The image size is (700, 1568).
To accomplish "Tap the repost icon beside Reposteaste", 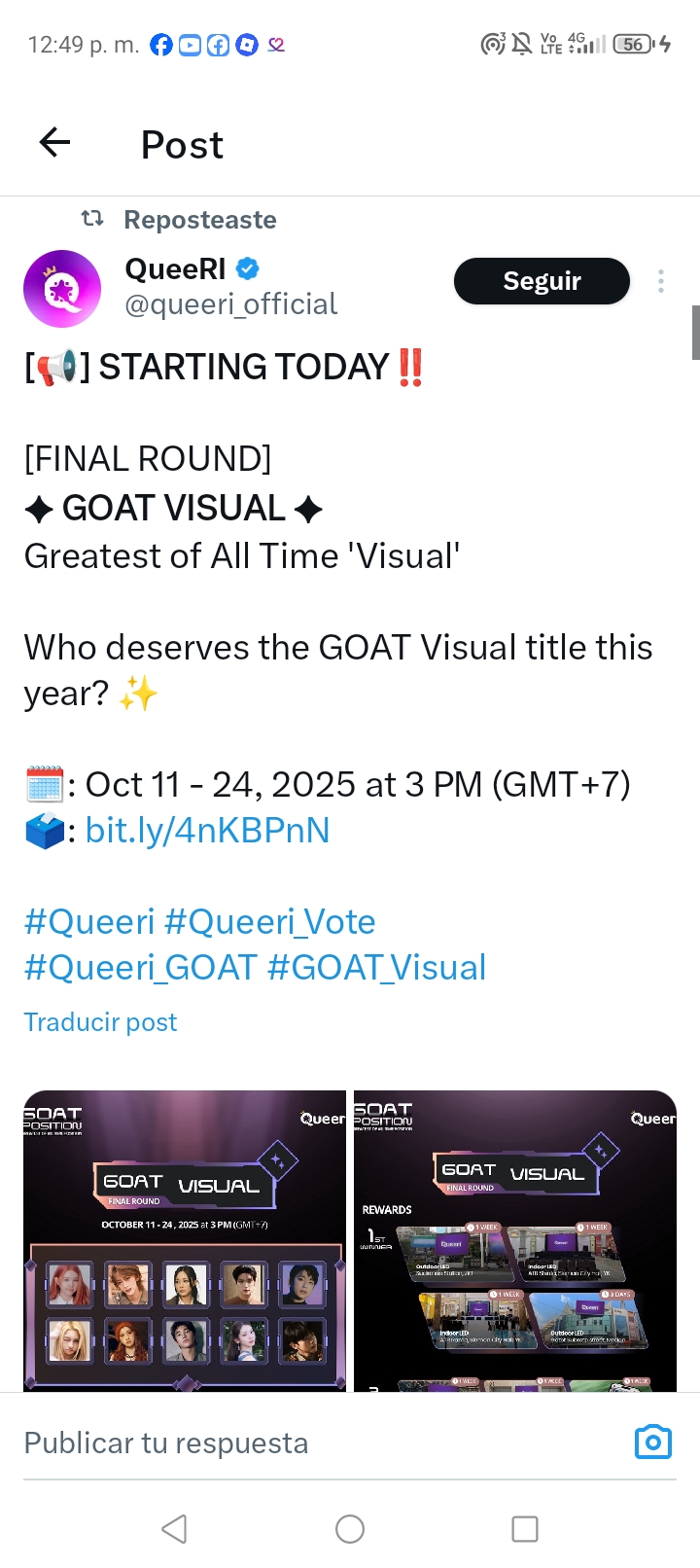I will click(92, 219).
